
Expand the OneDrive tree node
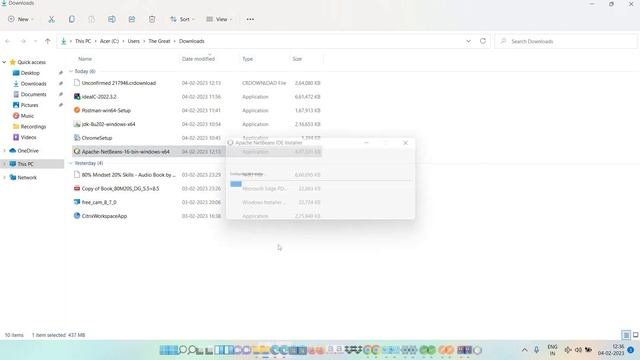(4, 151)
